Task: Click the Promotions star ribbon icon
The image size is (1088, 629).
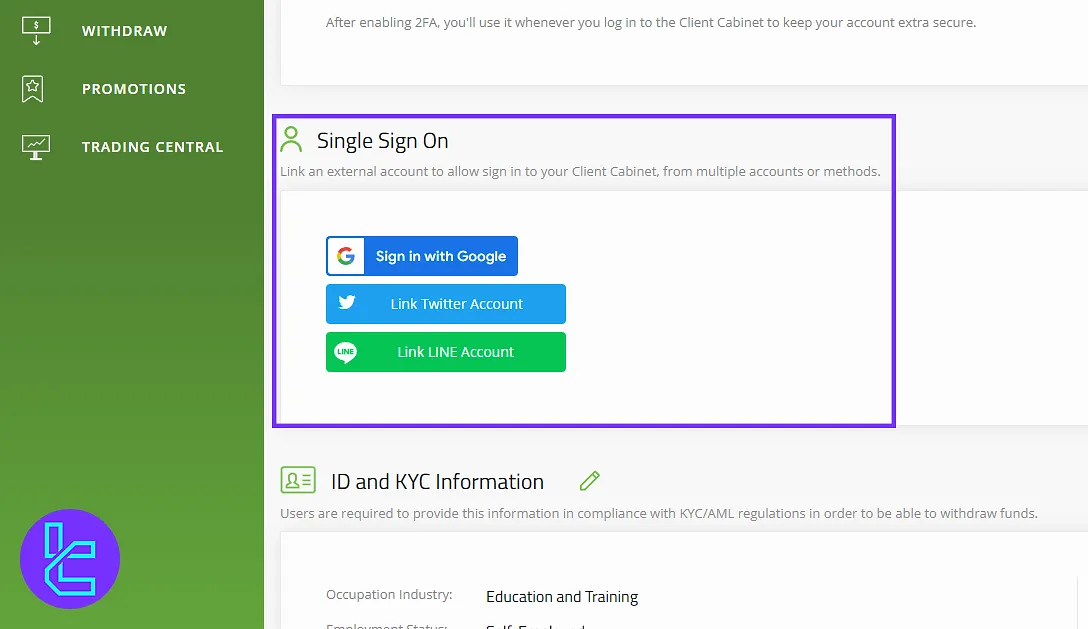Action: 33,89
